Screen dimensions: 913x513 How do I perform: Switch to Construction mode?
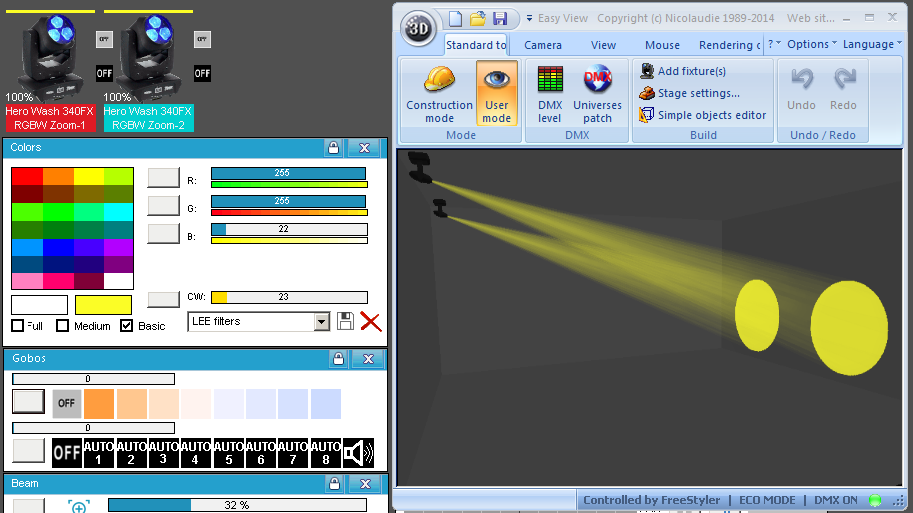[x=439, y=94]
